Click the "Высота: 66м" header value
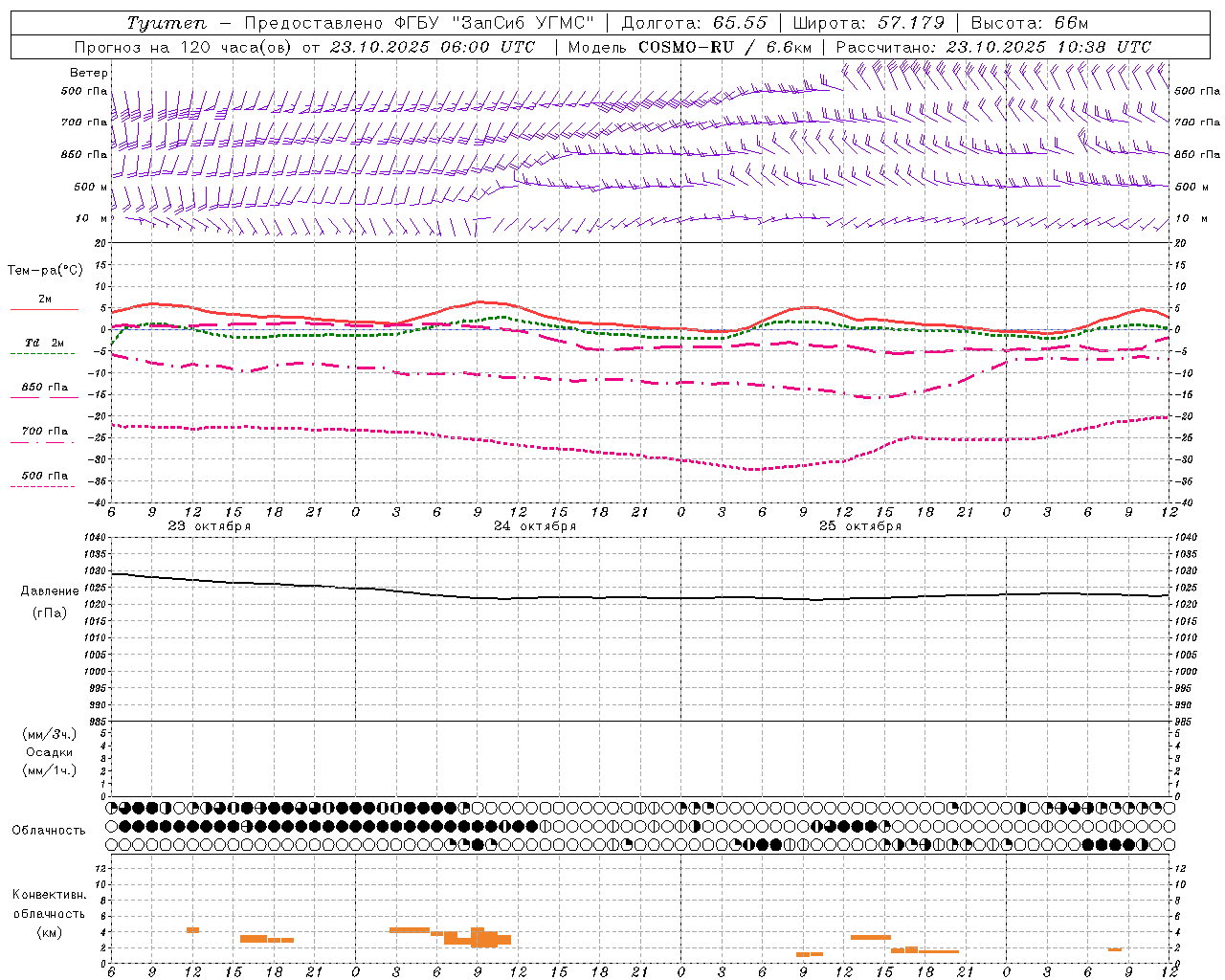The image size is (1225, 980). (1030, 23)
